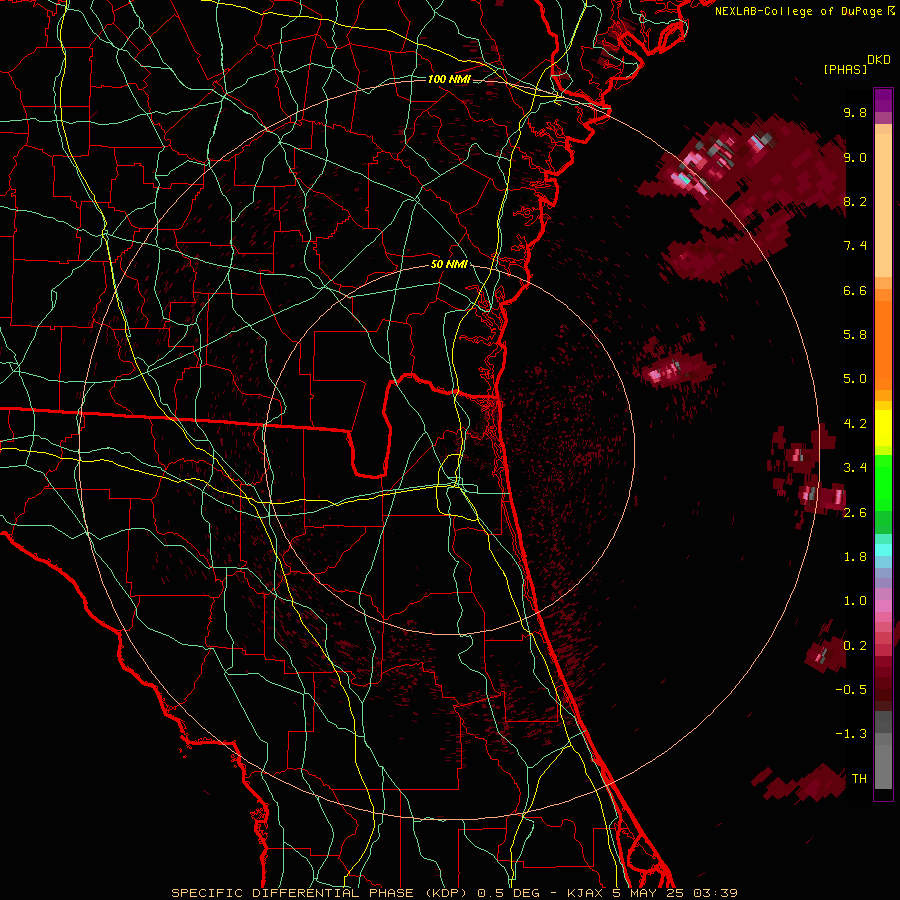Click the TH legend label
Viewport: 900px width, 900px height.
pos(859,779)
